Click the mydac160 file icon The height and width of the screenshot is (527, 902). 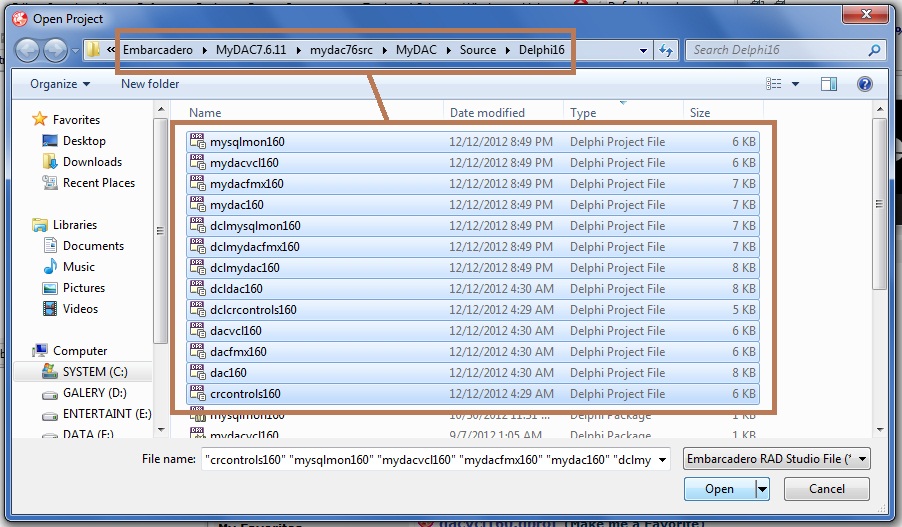[198, 204]
